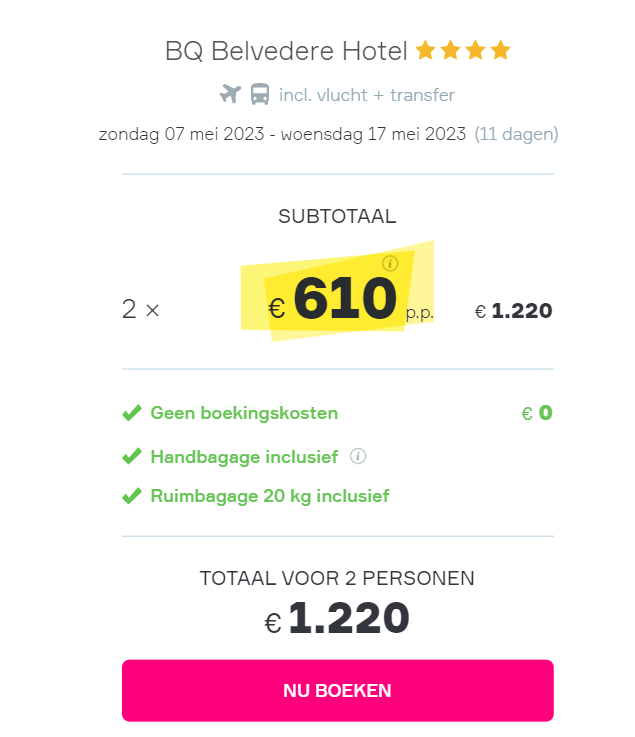Viewport: 635px width, 737px height.
Task: Click the first gold hotel star
Action: [425, 50]
